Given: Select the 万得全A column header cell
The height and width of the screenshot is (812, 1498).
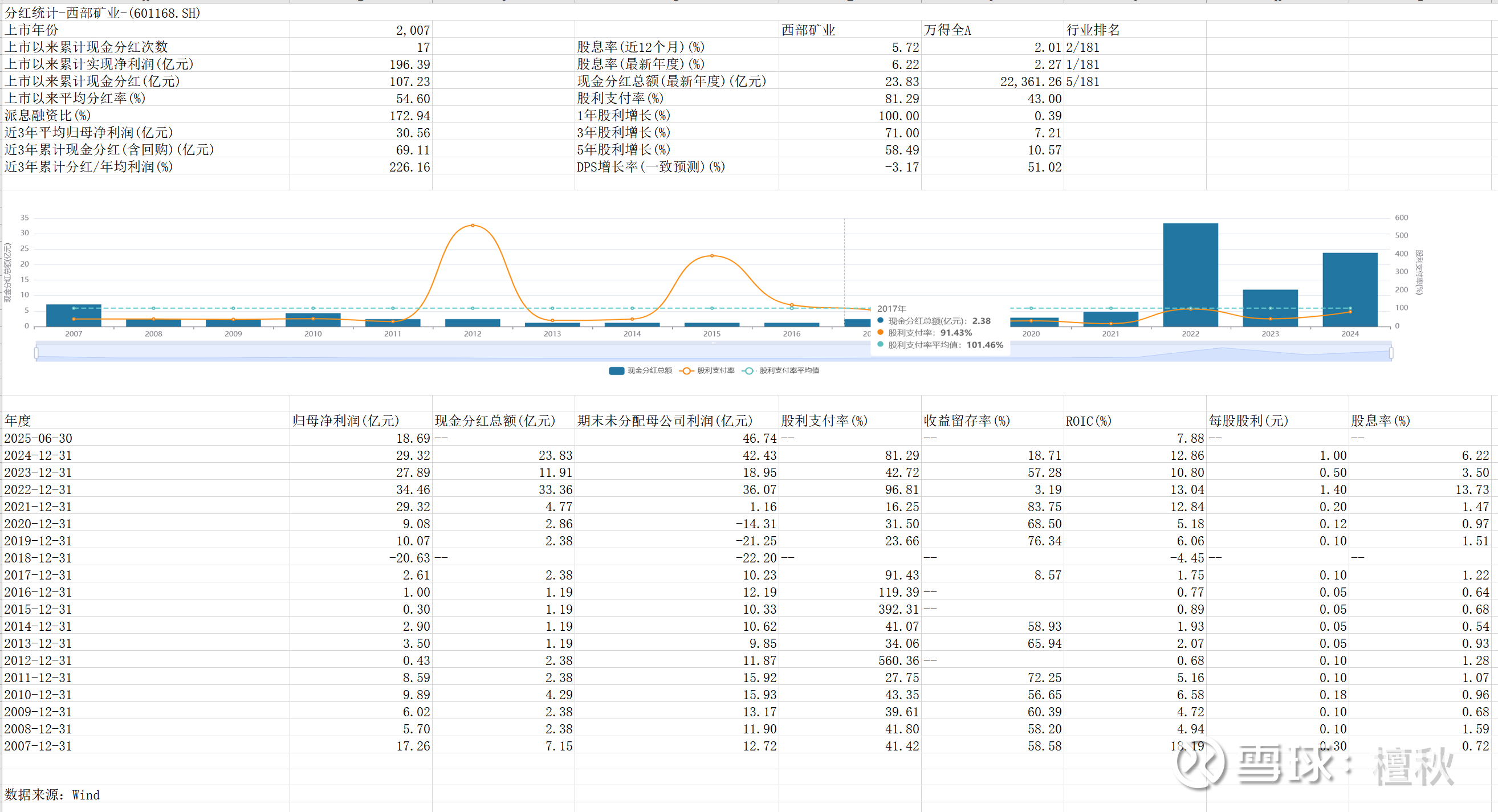Looking at the screenshot, I should pyautogui.click(x=992, y=30).
